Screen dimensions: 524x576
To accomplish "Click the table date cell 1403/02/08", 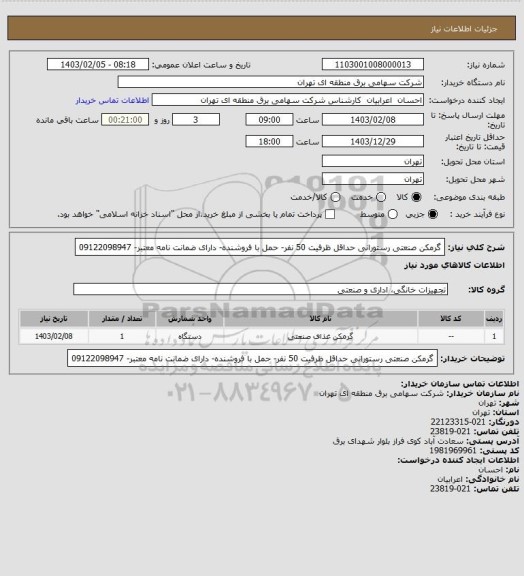I will pyautogui.click(x=54, y=336).
